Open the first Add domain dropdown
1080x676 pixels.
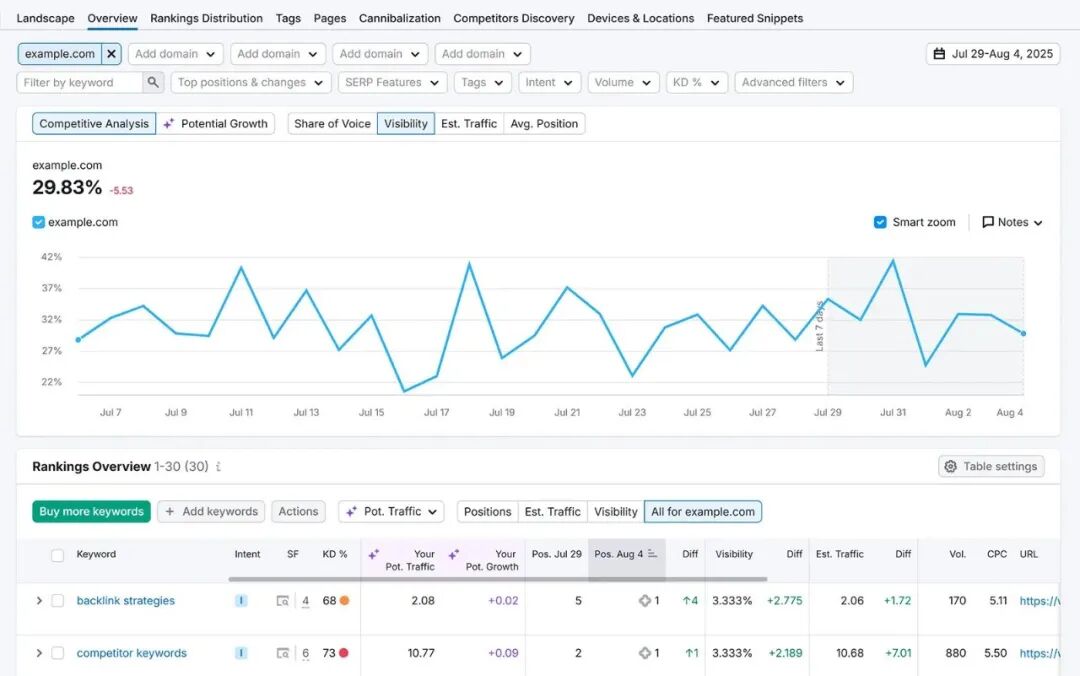(175, 54)
